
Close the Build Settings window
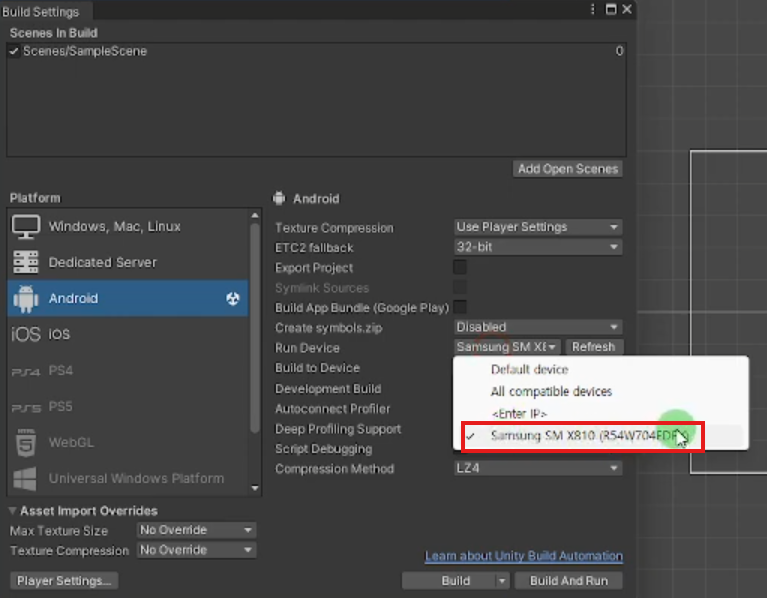627,9
